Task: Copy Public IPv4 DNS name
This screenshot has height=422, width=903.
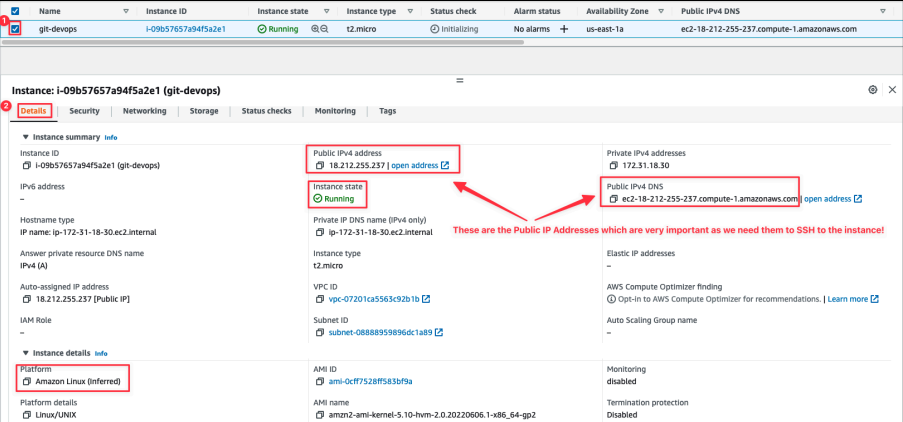Action: pyautogui.click(x=613, y=199)
